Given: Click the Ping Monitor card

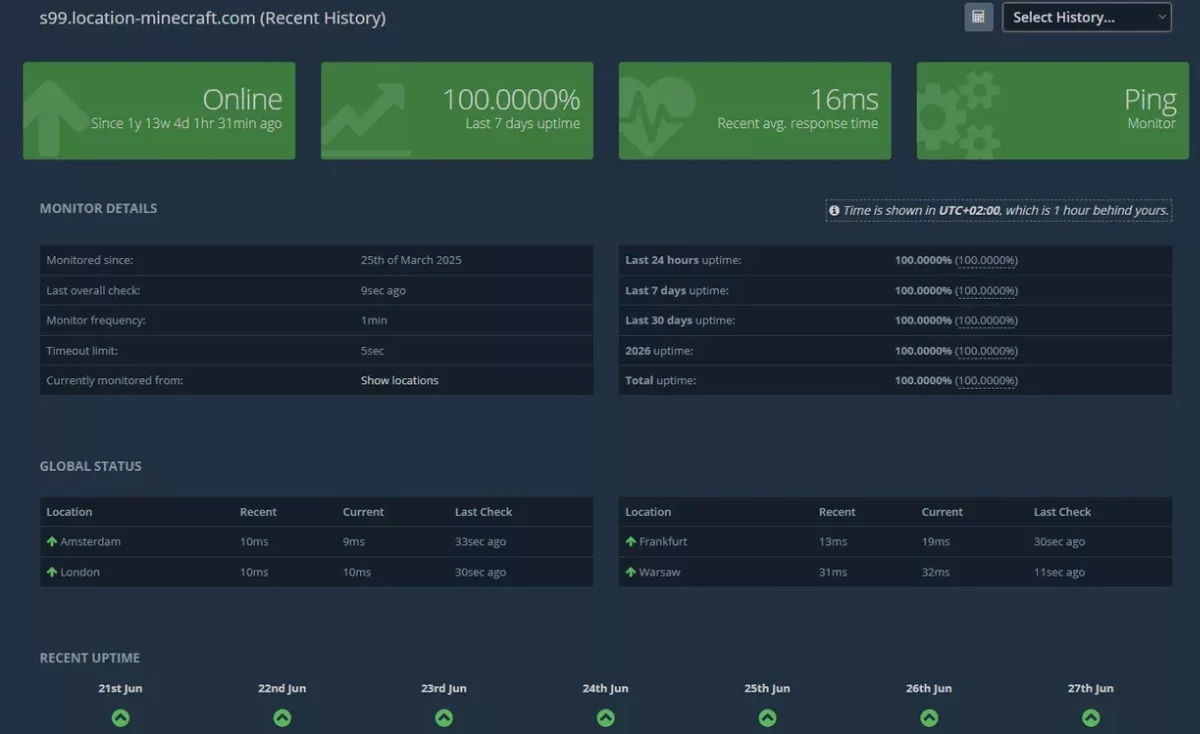Looking at the screenshot, I should (1053, 111).
